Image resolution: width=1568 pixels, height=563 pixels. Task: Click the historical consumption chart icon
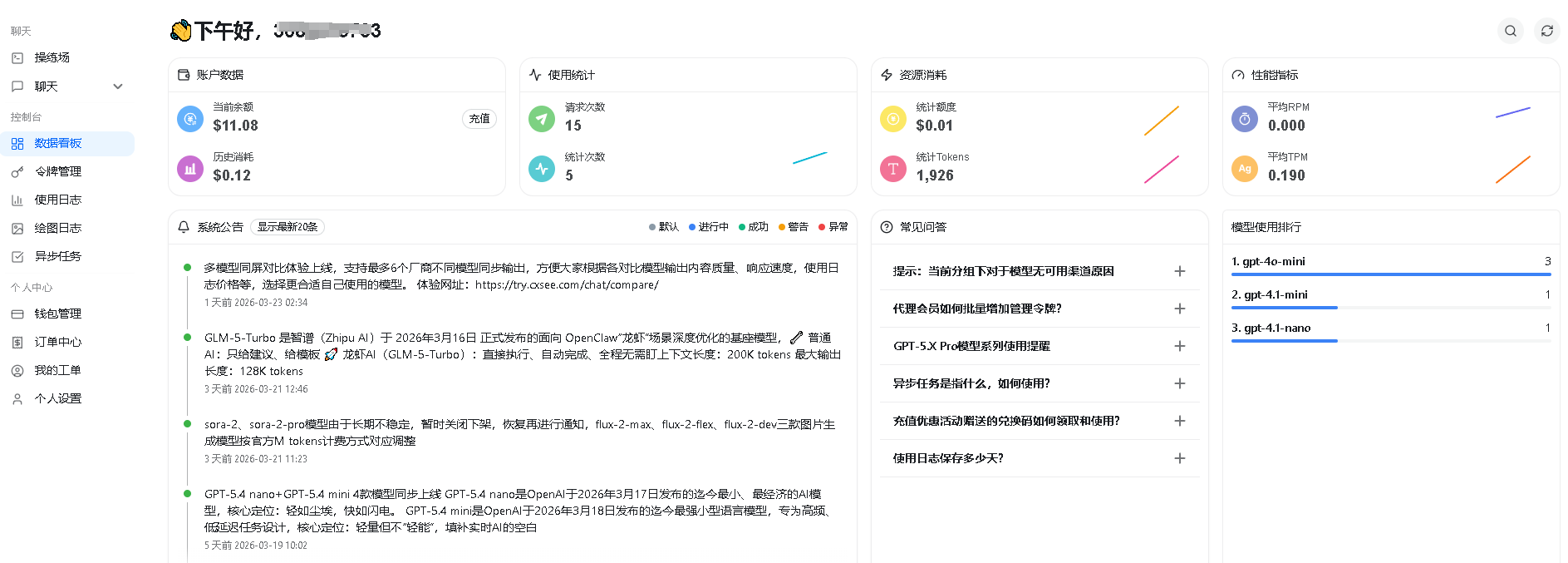coord(190,169)
